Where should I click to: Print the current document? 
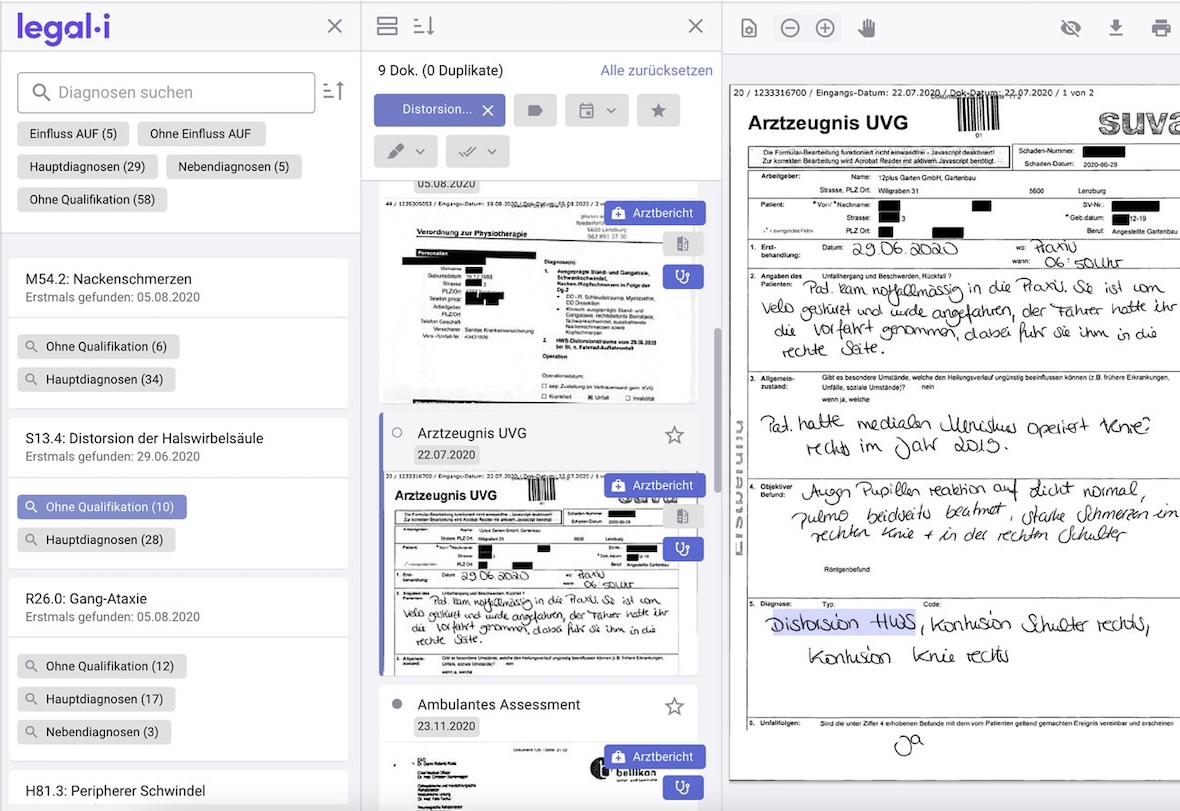point(1160,29)
